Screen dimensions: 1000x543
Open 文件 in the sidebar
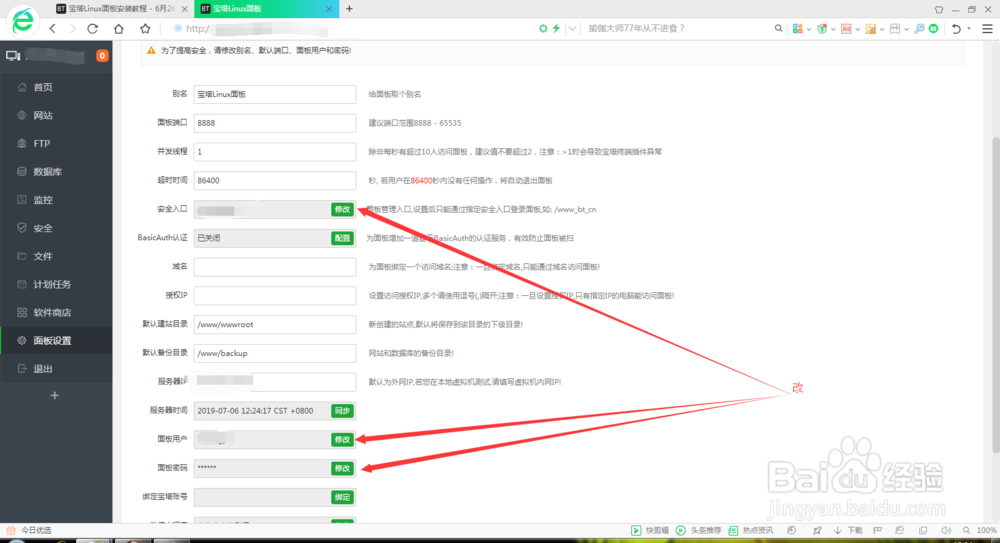pos(56,256)
